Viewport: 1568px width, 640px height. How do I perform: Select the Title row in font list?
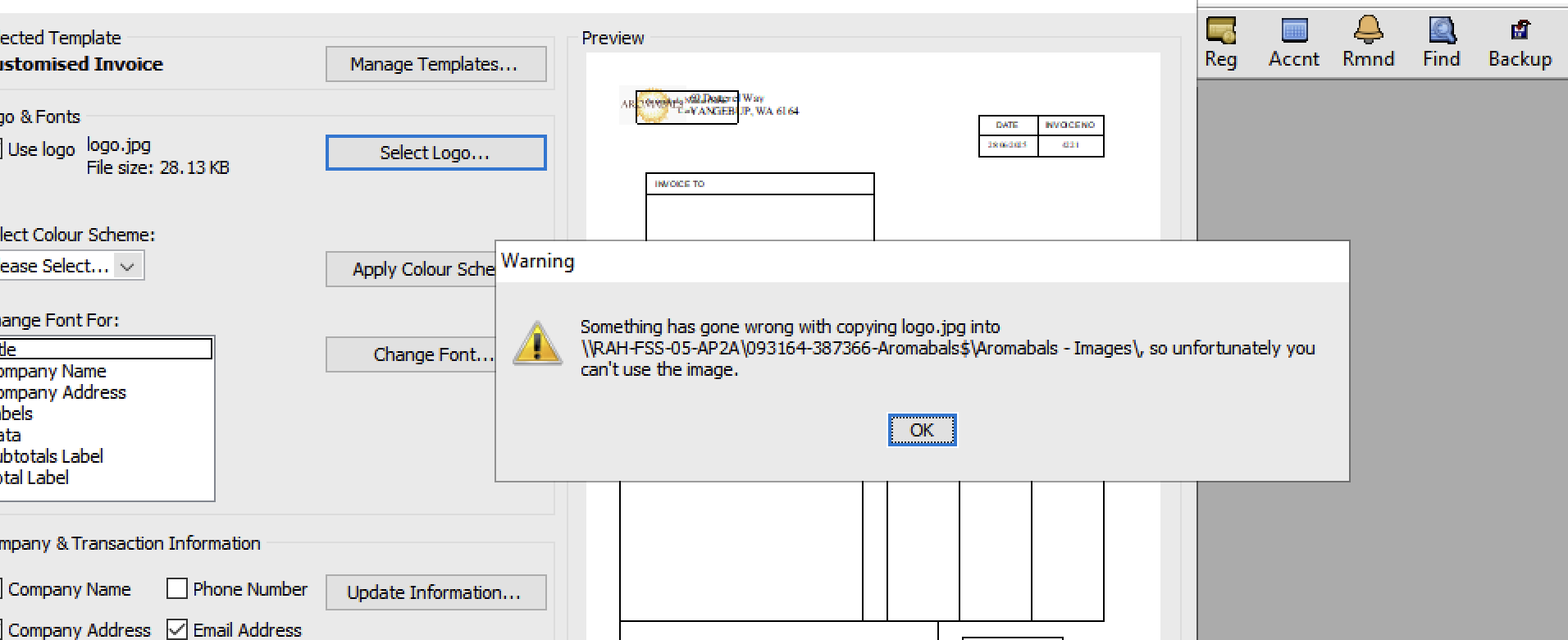pos(106,350)
